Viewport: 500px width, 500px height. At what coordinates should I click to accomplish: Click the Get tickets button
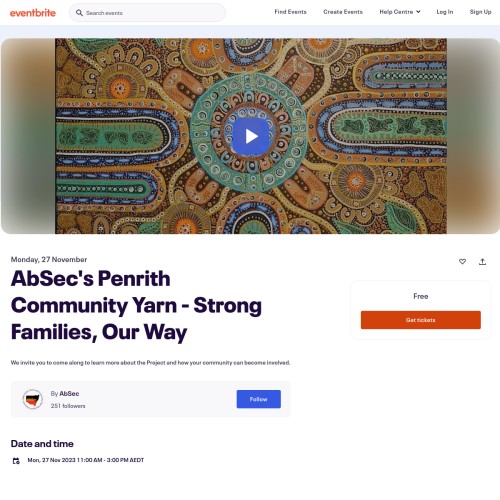coord(421,320)
